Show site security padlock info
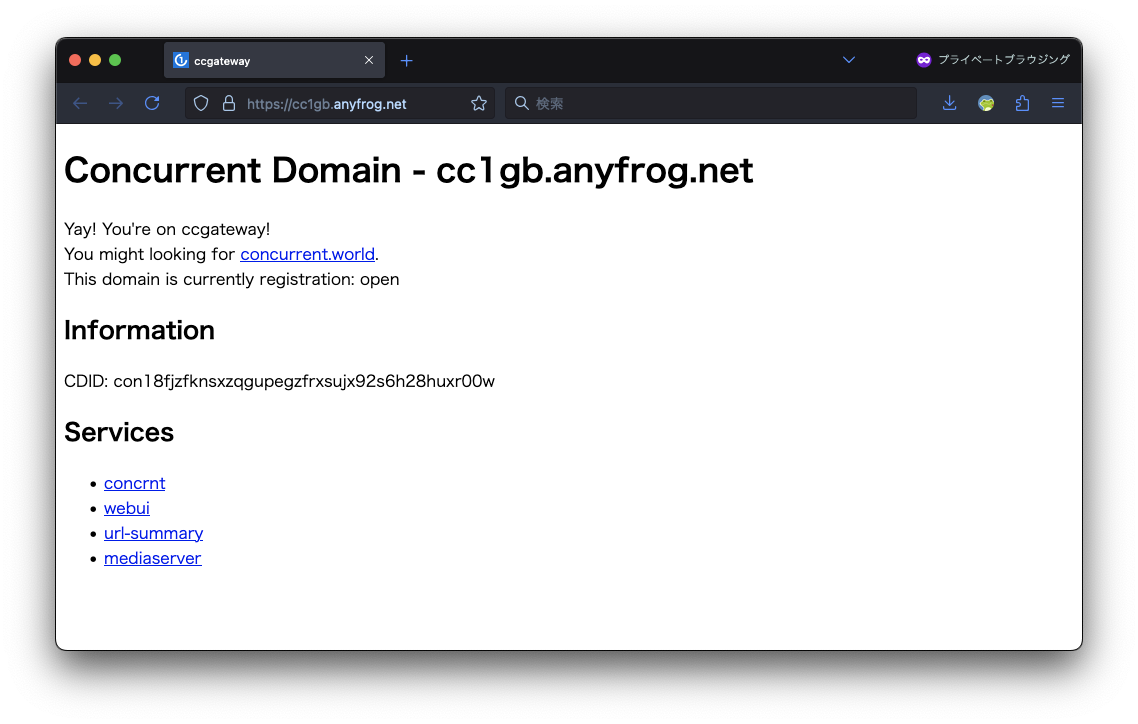Screen dimensions: 1138x724 (x=228, y=103)
